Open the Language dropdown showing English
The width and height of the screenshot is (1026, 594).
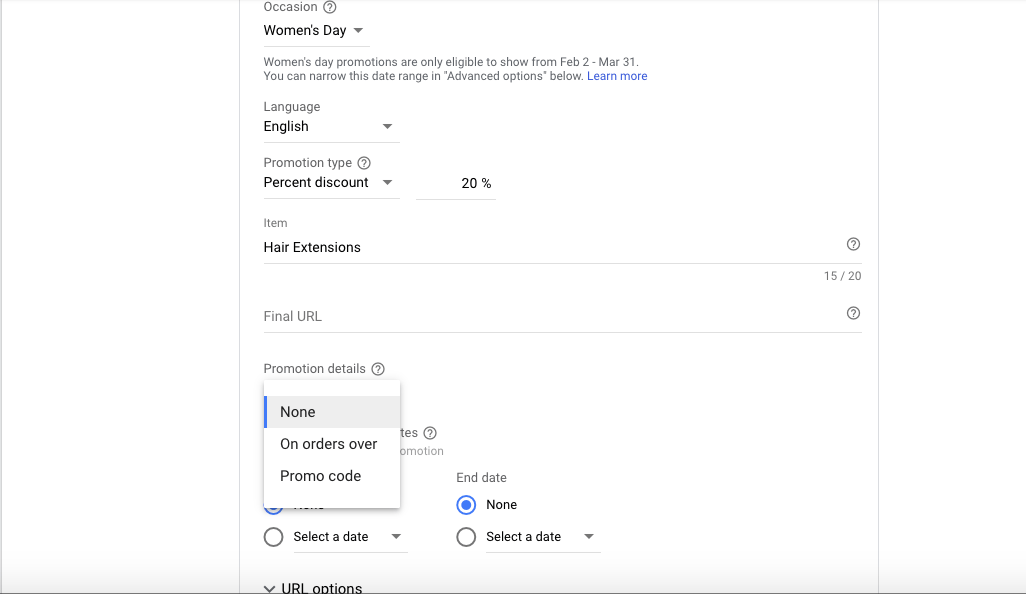(330, 126)
